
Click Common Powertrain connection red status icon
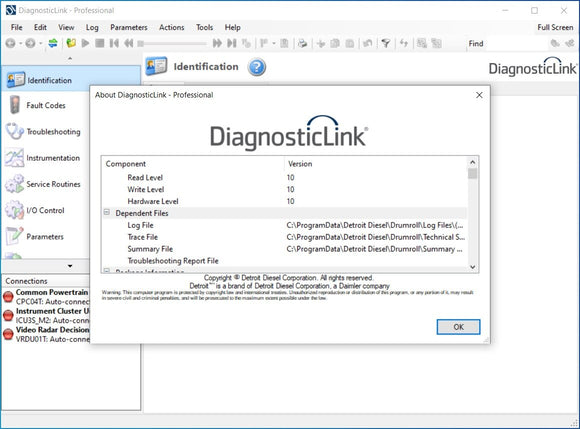point(8,297)
